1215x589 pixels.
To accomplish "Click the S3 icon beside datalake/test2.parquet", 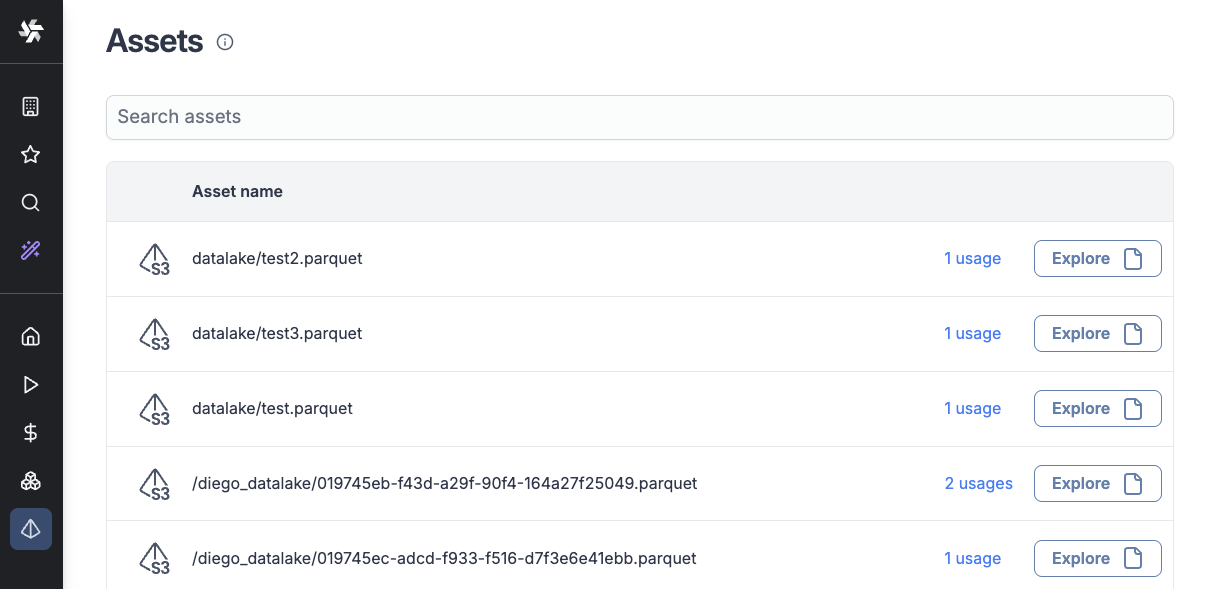I will click(x=155, y=258).
